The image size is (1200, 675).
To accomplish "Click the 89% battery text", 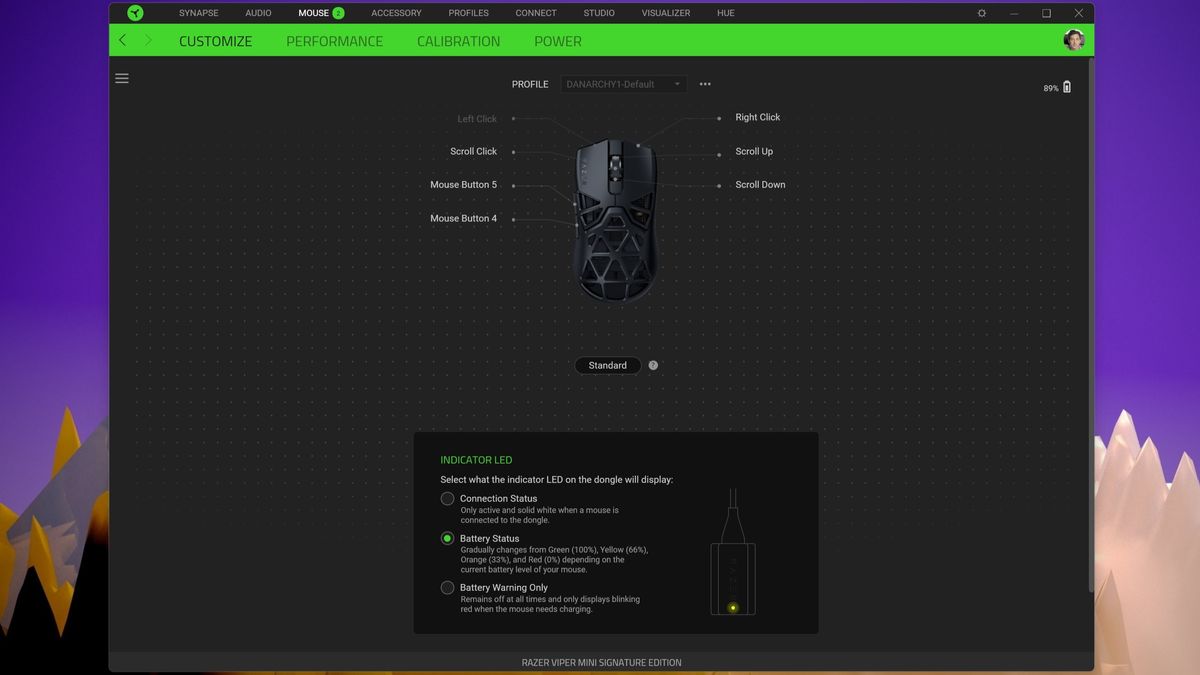I will click(x=1051, y=88).
